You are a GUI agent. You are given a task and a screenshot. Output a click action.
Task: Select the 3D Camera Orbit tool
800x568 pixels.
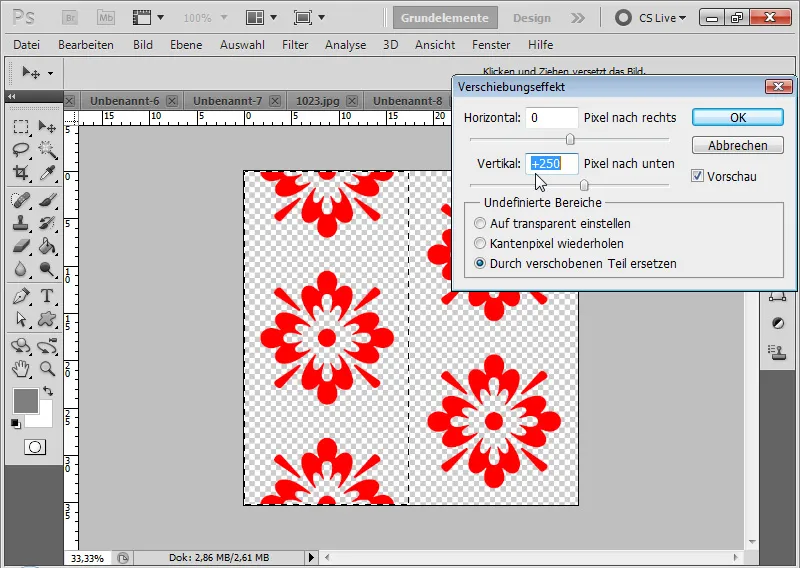tap(47, 346)
